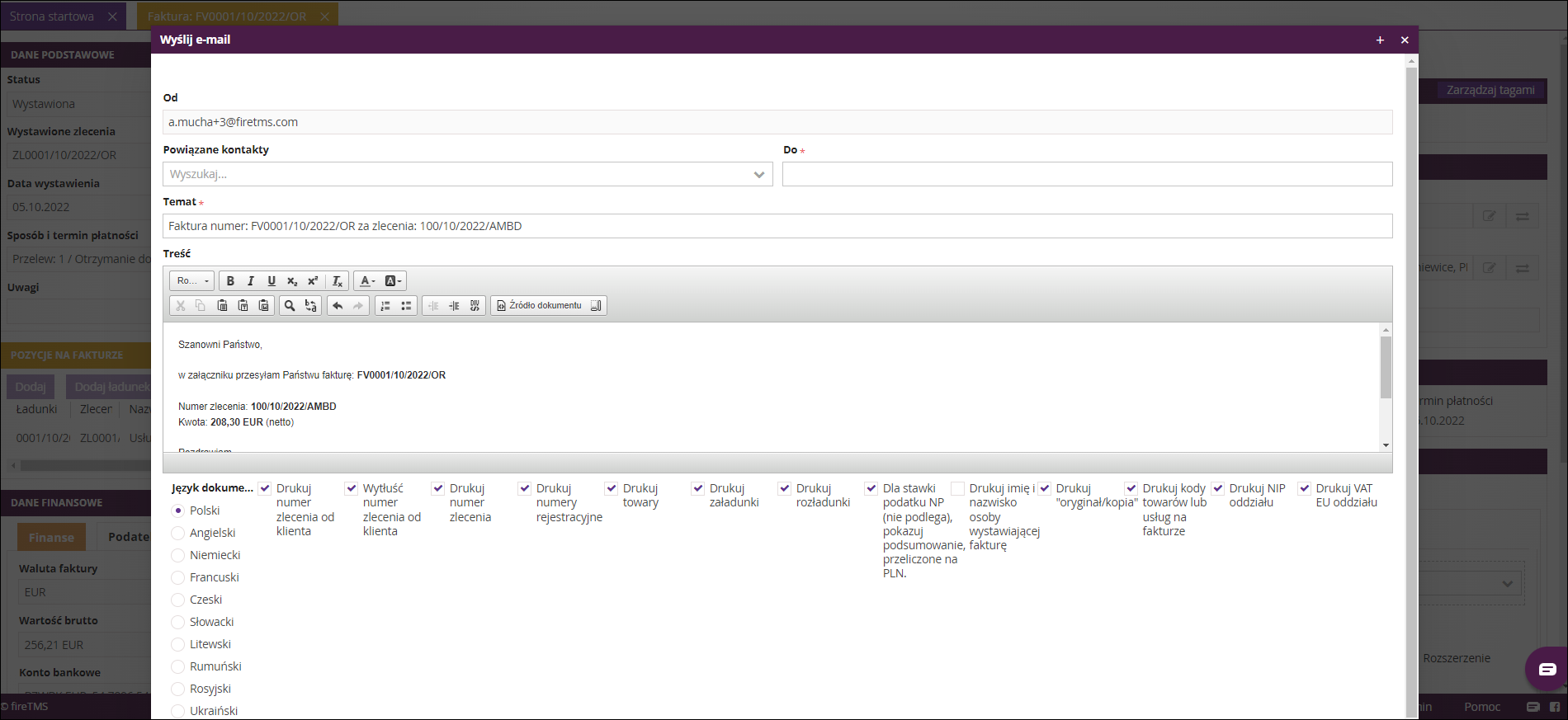Click the Paste icon in editor toolbar
Image resolution: width=1568 pixels, height=720 pixels.
[222, 305]
